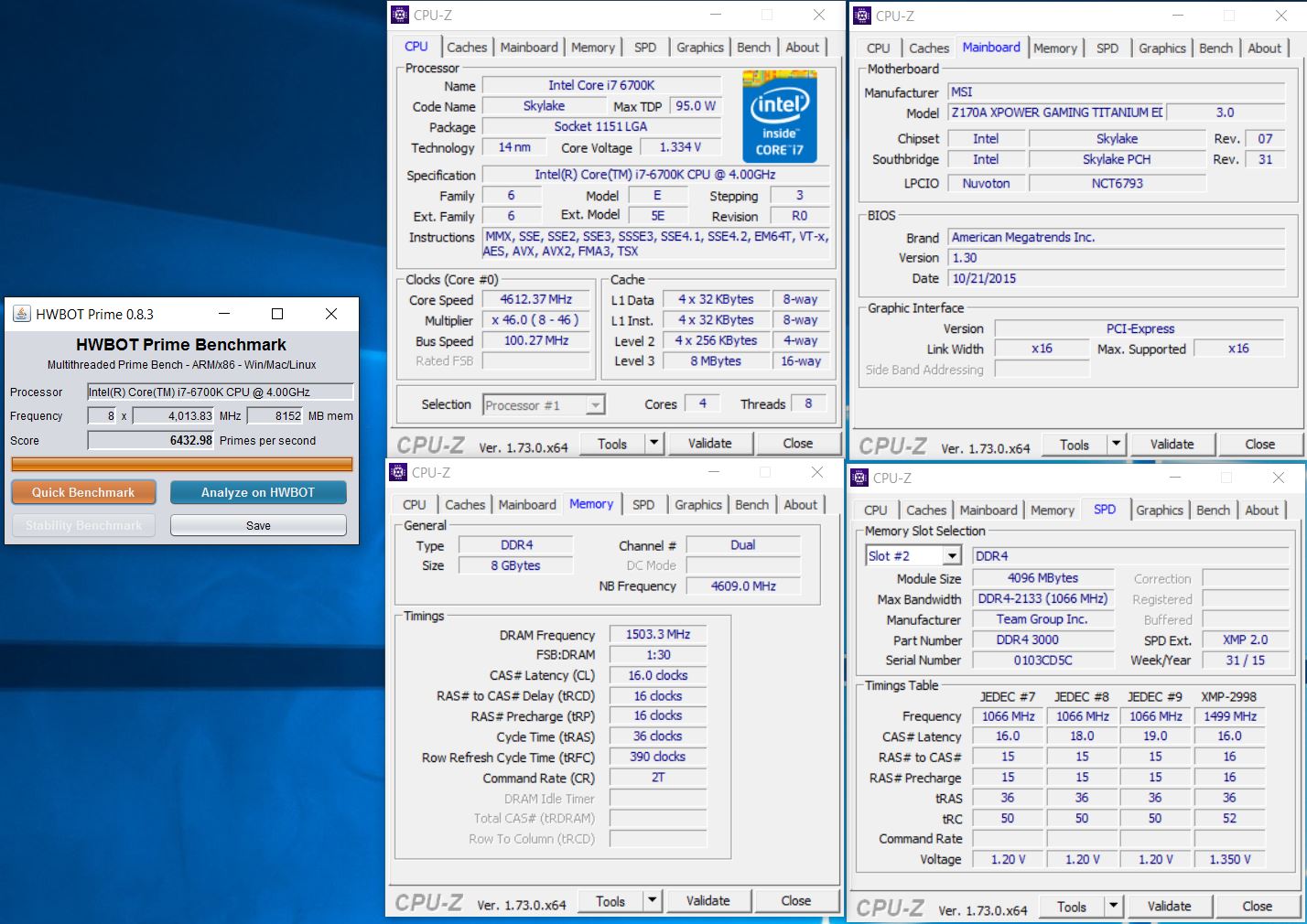
Task: Select Caches tab in SPD window
Action: pos(926,510)
